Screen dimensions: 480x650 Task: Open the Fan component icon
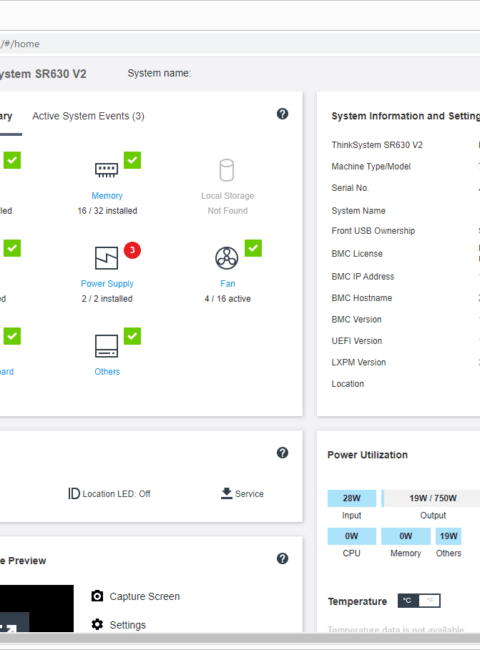[x=227, y=258]
